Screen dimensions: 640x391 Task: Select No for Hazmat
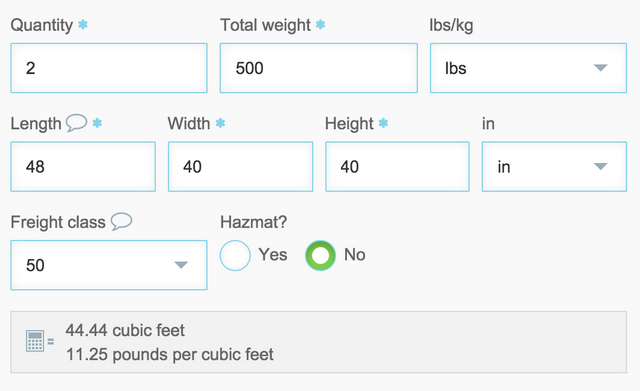point(320,255)
